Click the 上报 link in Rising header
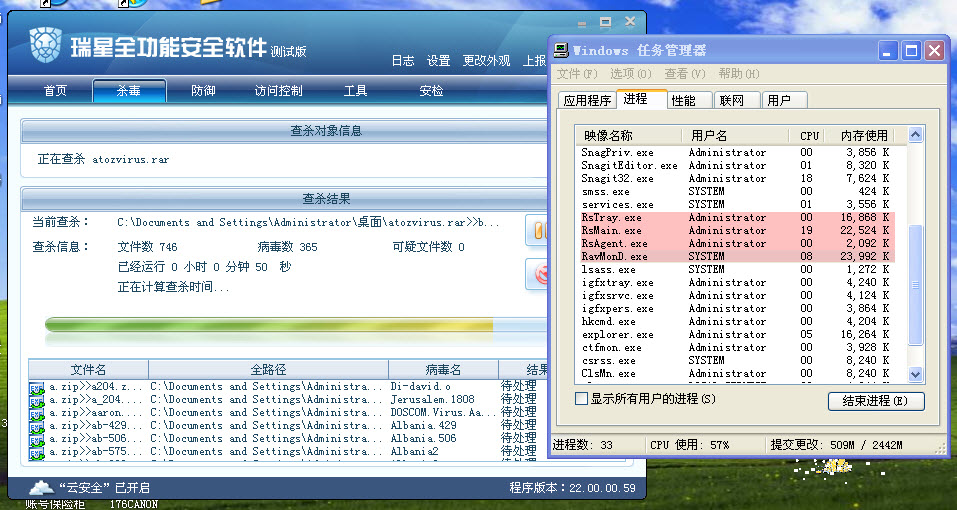Viewport: 957px width, 510px height. [x=535, y=60]
